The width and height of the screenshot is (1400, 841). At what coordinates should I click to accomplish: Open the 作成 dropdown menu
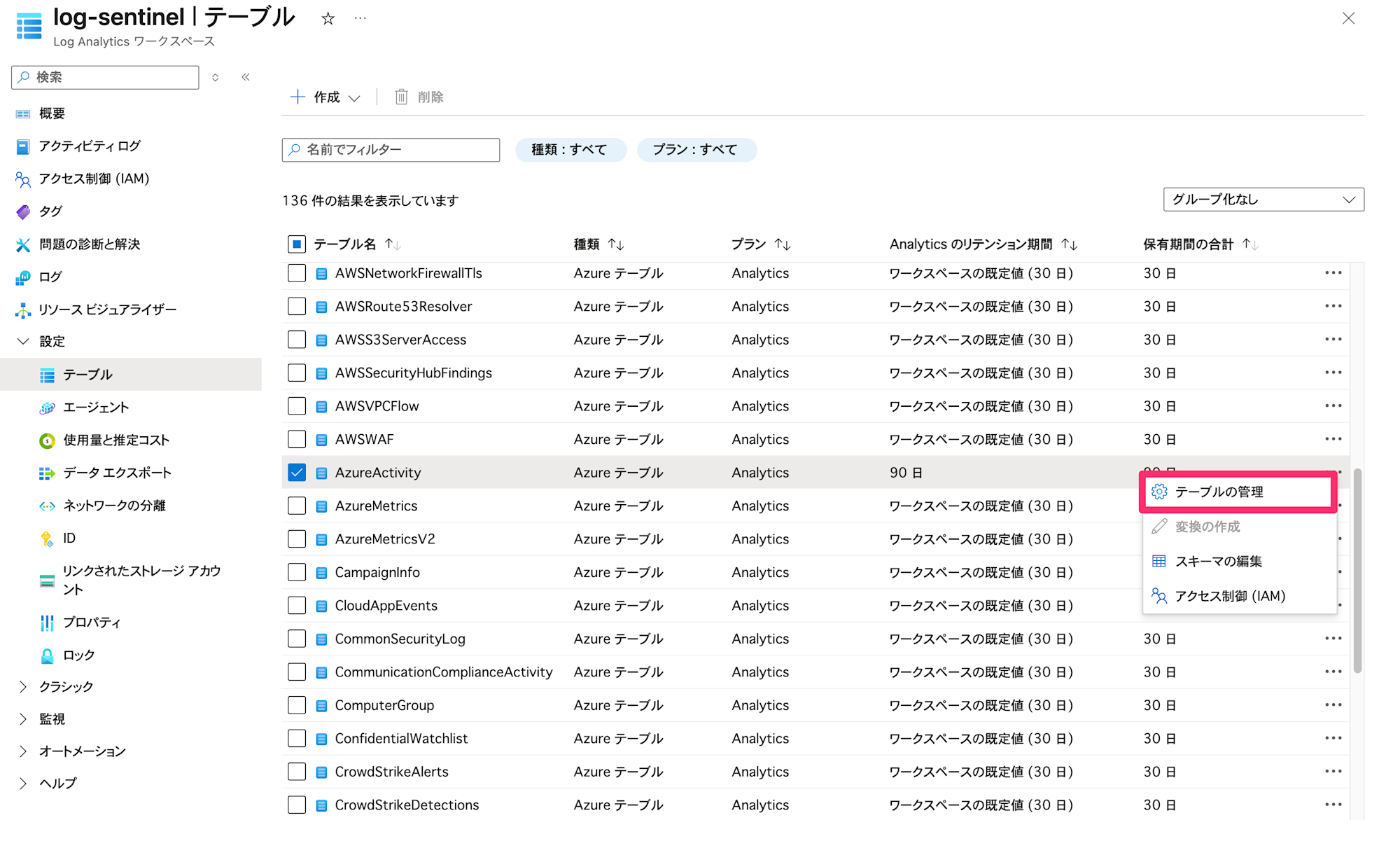(325, 97)
